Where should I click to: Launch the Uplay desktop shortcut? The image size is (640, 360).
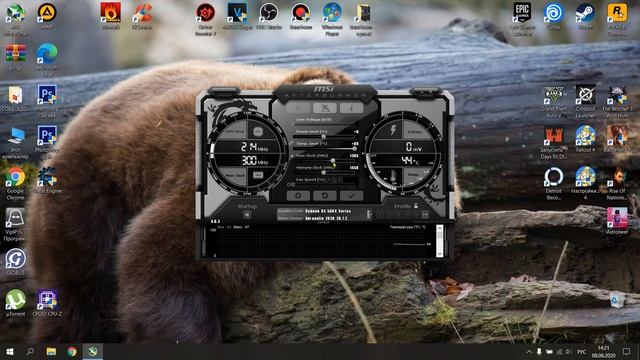[x=554, y=13]
